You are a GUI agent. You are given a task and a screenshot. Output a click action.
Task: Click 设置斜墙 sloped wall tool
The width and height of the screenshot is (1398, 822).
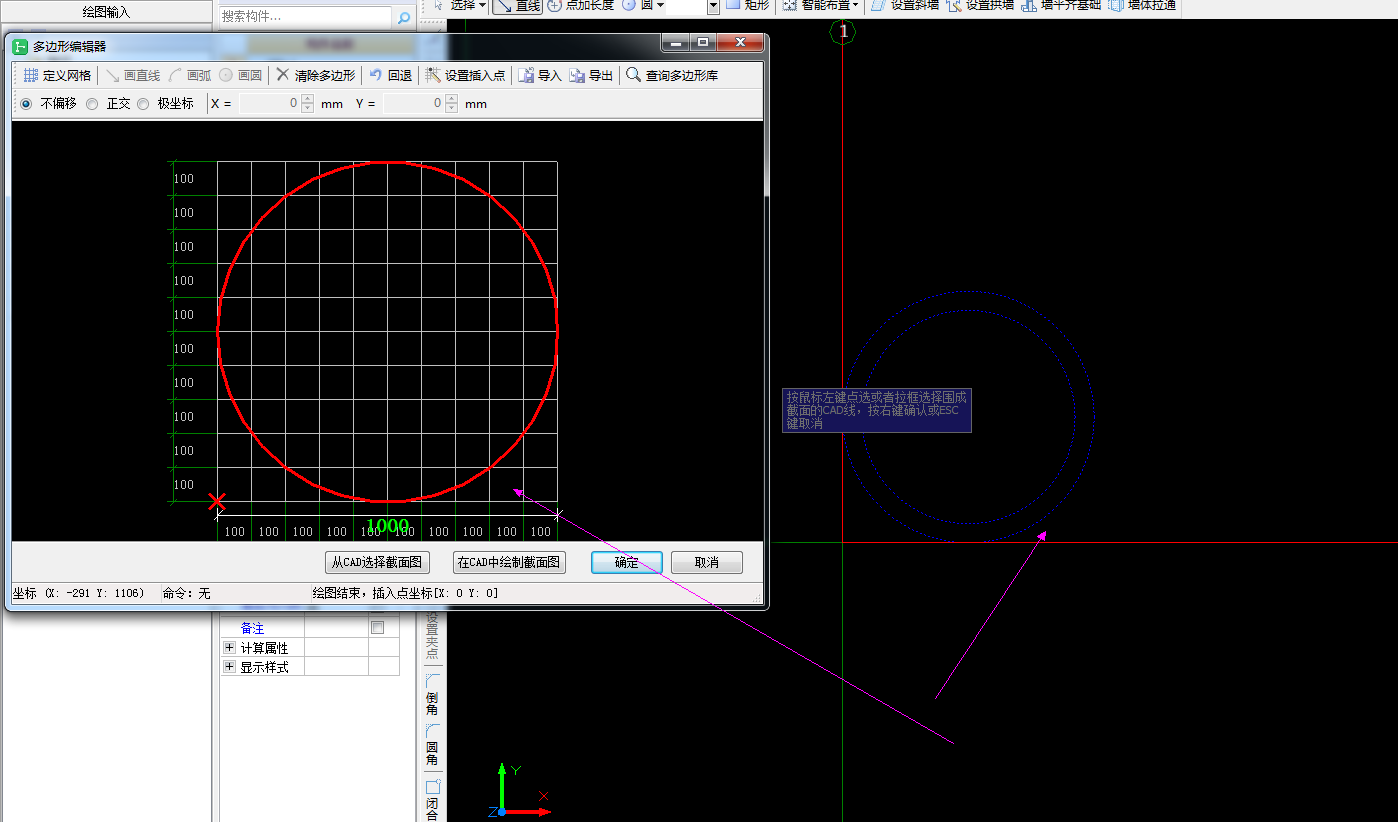coord(906,5)
